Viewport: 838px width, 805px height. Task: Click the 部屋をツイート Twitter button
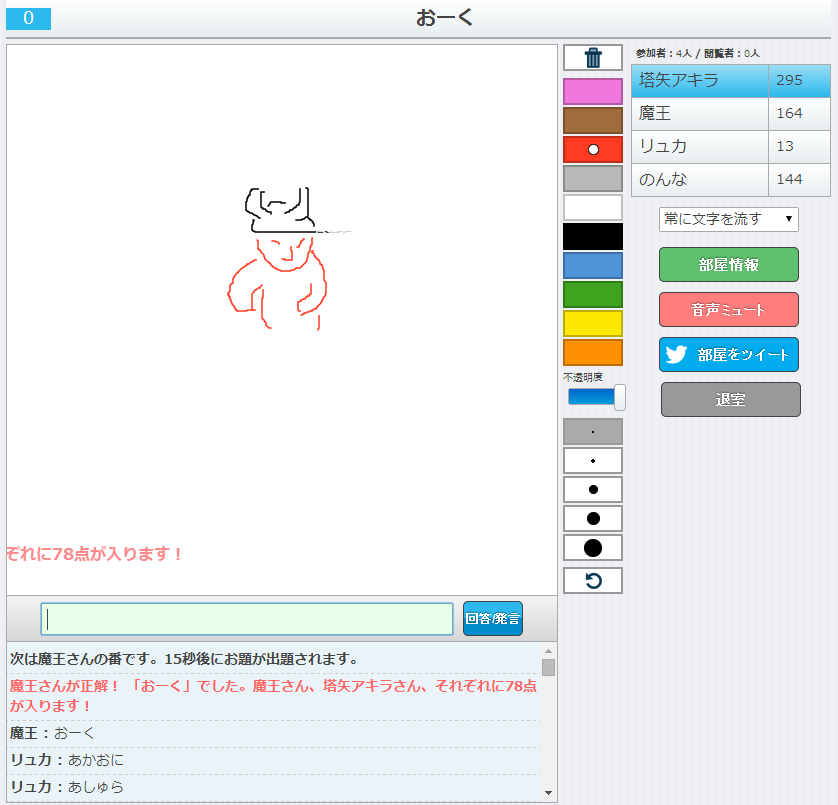pyautogui.click(x=728, y=354)
